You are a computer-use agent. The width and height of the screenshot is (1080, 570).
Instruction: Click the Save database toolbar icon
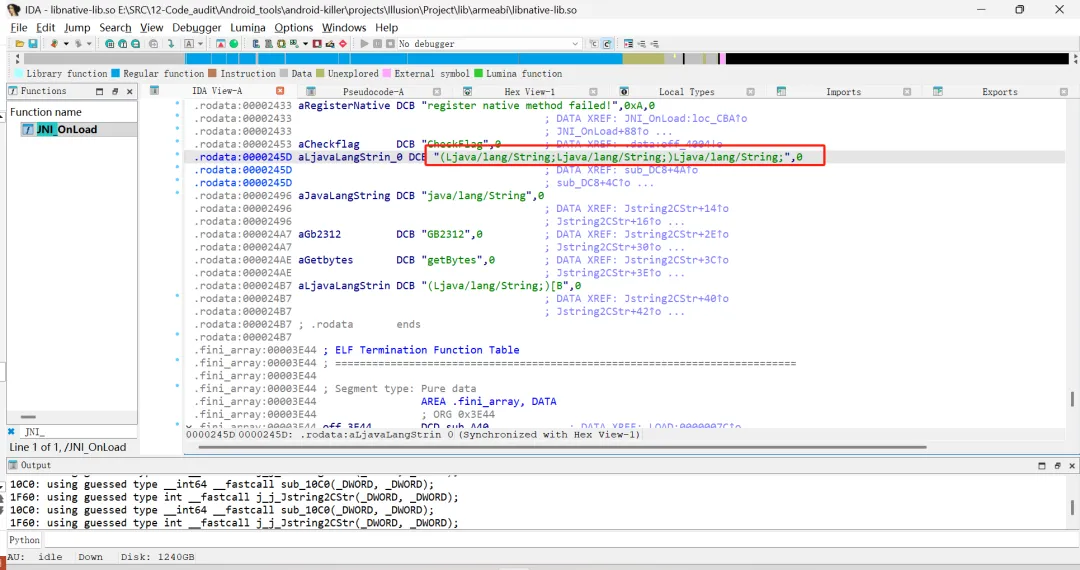point(32,43)
